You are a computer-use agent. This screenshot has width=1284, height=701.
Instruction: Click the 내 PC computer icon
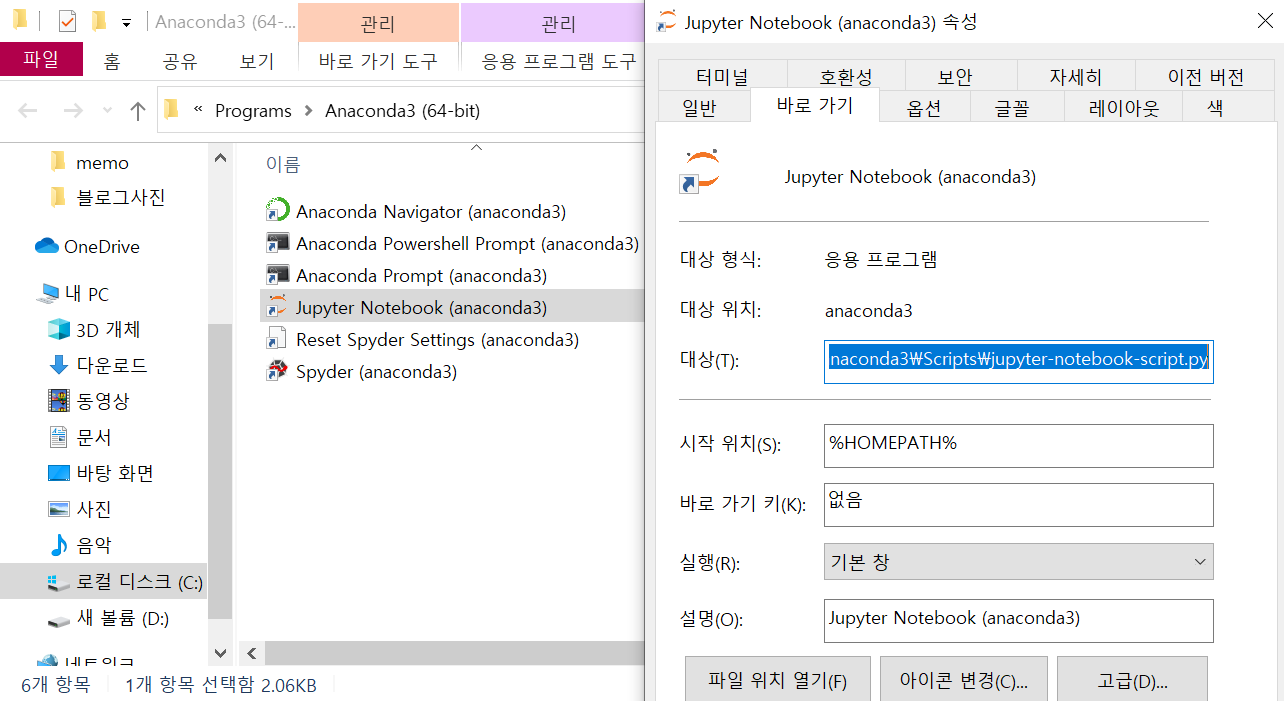[47, 294]
